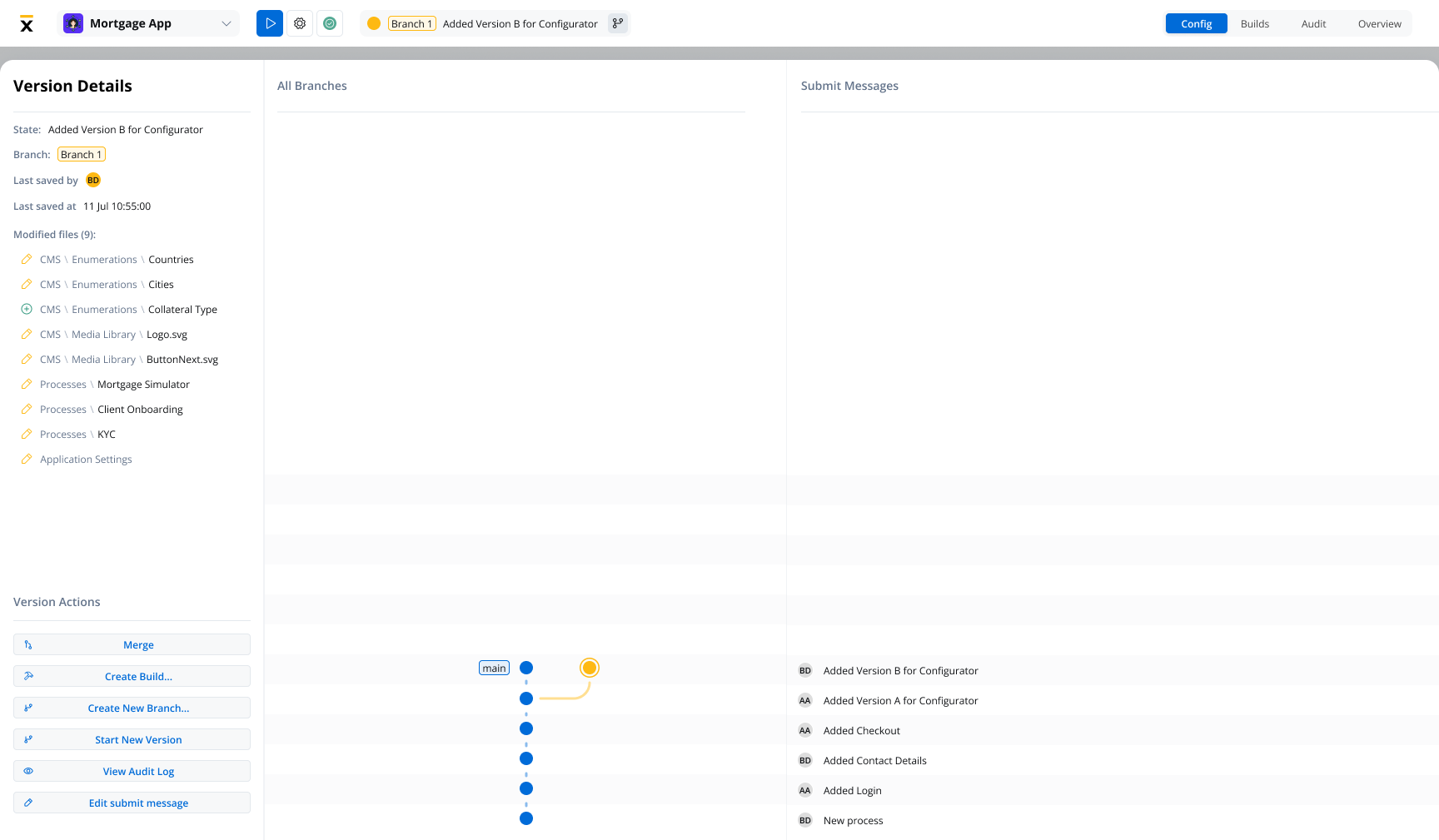Click edit pencil icon for Cities file
Viewport: 1439px width, 840px height.
27,284
